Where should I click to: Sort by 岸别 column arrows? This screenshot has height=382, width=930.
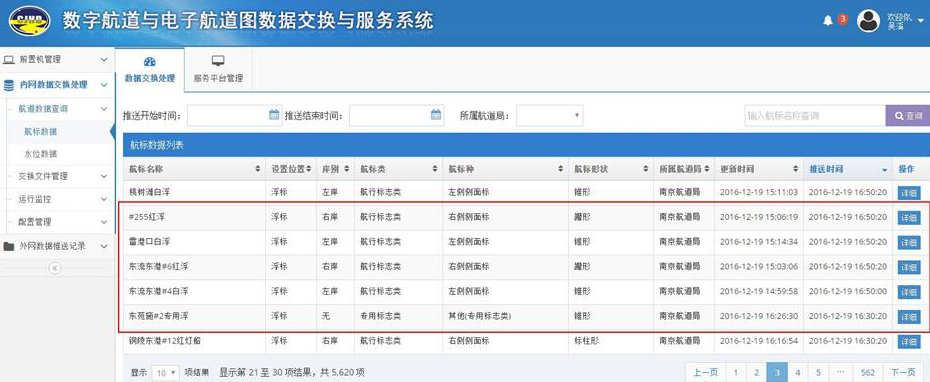click(x=347, y=169)
